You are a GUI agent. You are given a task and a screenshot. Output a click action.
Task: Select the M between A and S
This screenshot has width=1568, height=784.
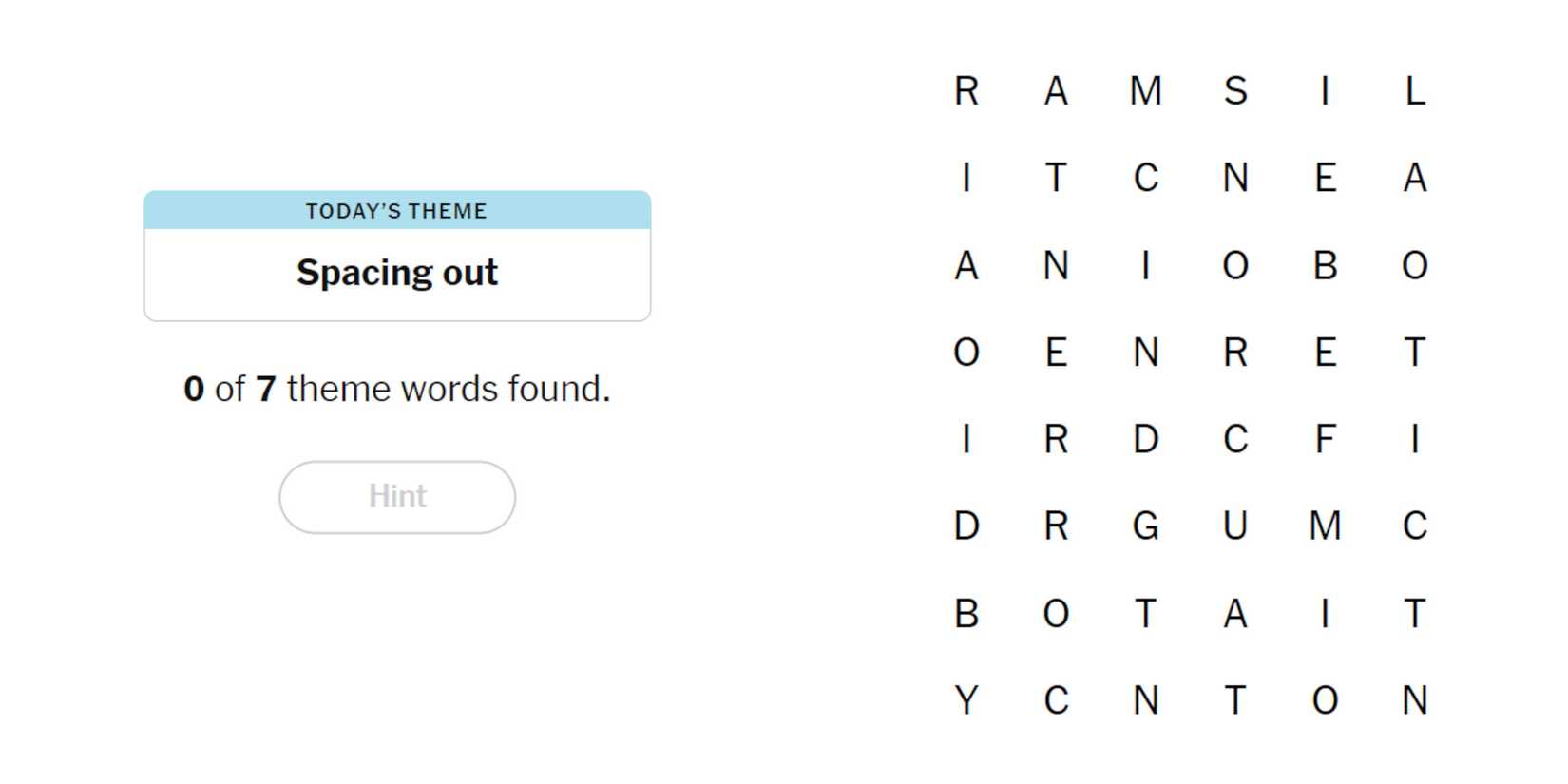1146,91
